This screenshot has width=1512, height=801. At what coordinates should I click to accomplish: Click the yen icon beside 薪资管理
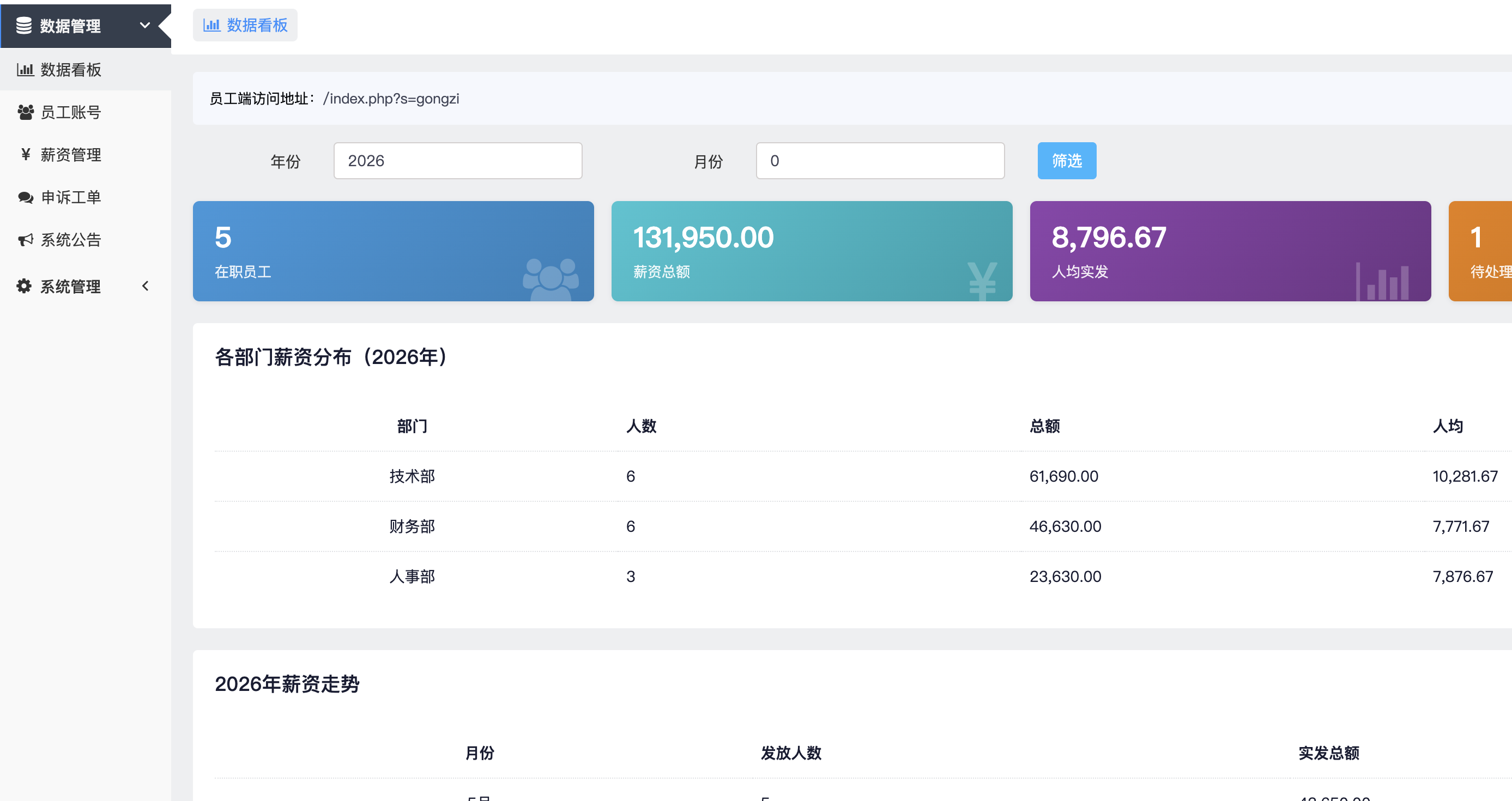click(x=25, y=154)
